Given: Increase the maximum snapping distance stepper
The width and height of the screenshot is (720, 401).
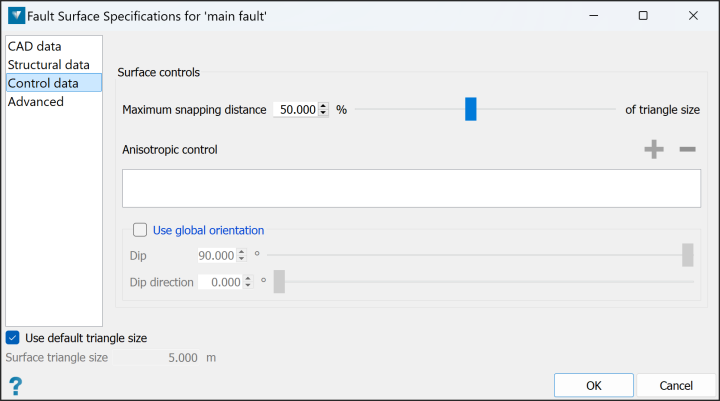Looking at the screenshot, I should [323, 106].
